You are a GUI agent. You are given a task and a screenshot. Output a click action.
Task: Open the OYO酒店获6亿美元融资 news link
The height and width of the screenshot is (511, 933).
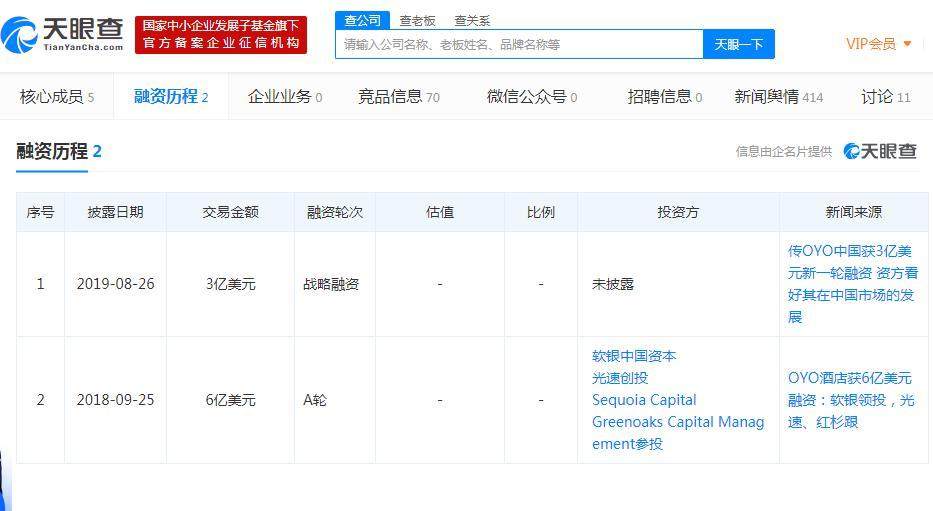(x=851, y=400)
